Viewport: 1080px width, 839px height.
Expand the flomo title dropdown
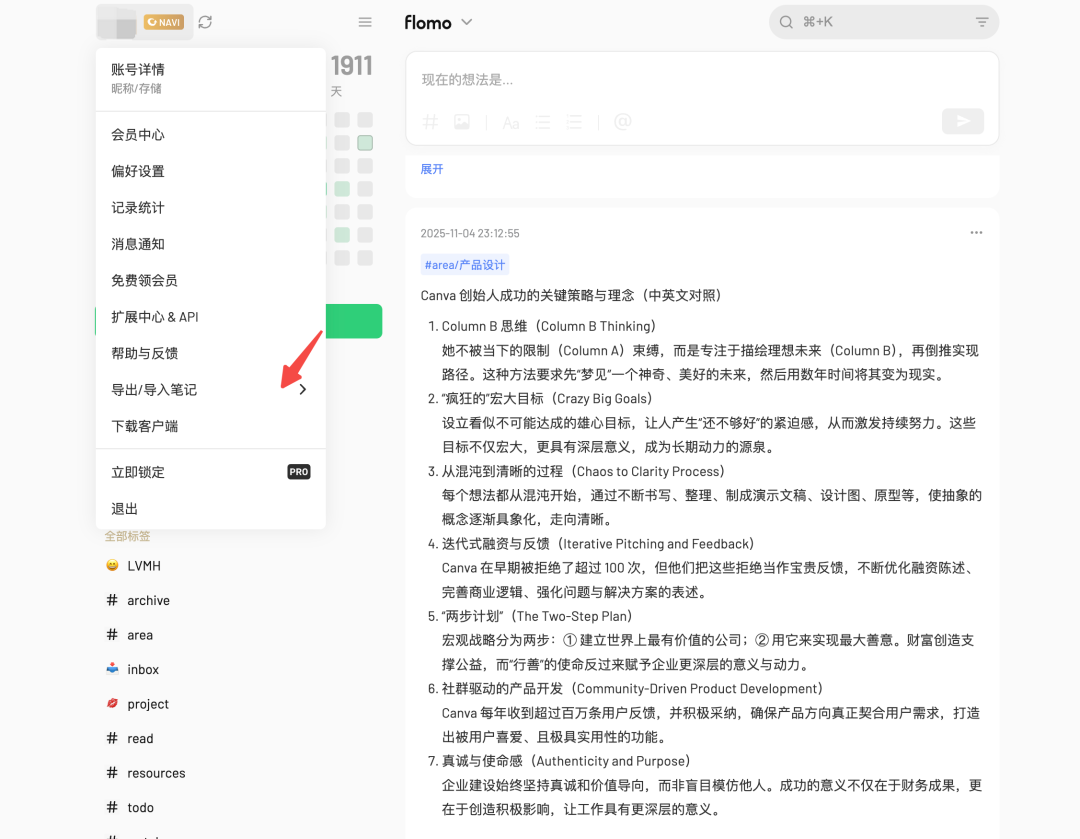click(x=467, y=22)
